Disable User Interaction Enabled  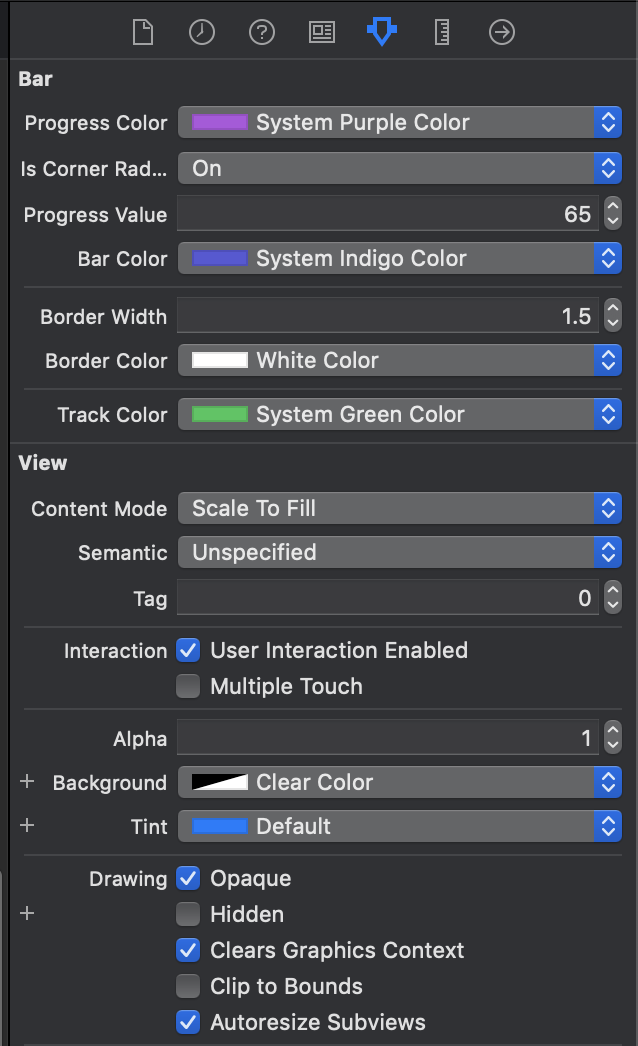click(187, 650)
